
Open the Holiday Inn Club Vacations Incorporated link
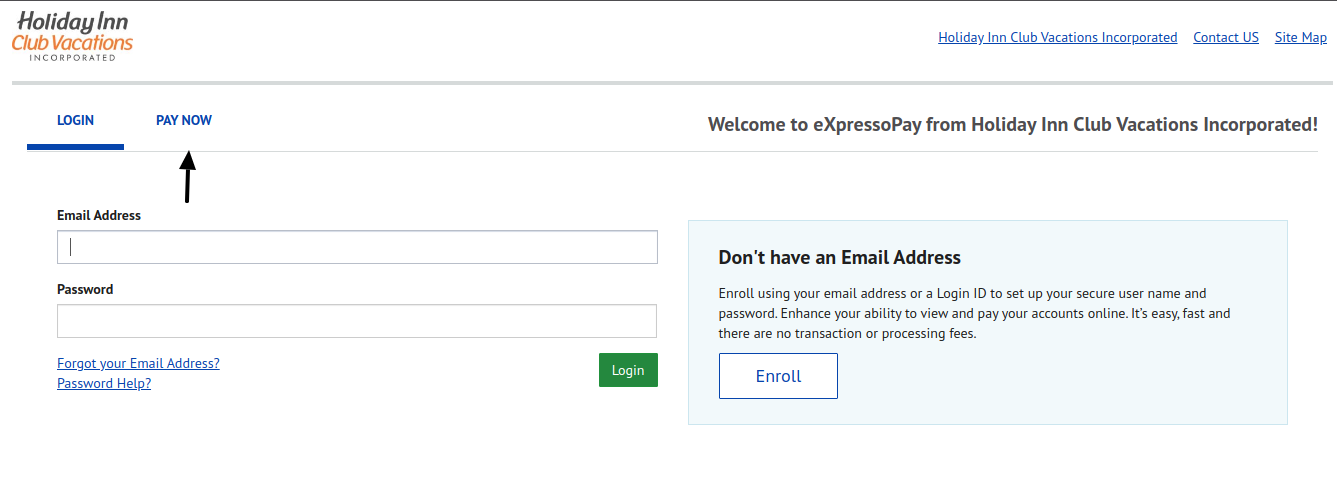pos(1057,38)
